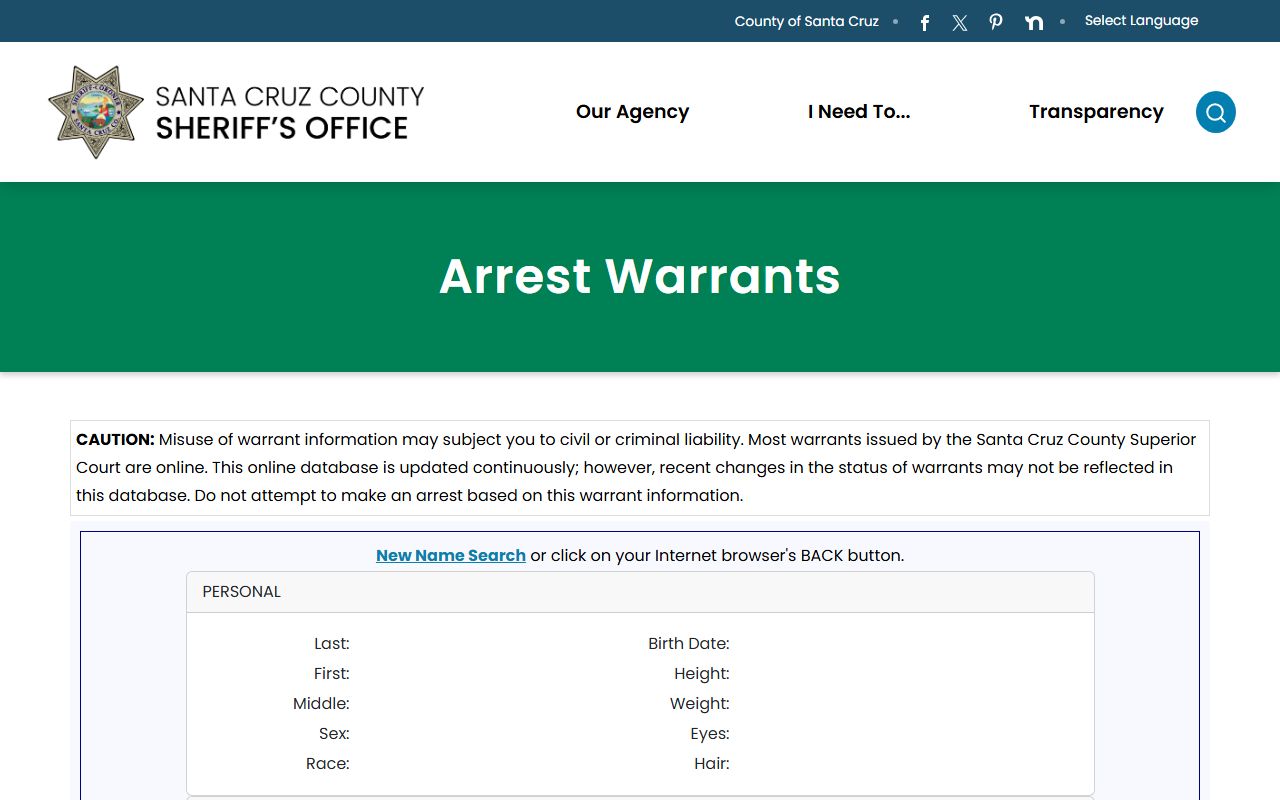Select the Weight: field label
Screen dimensions: 1280x800
(700, 703)
